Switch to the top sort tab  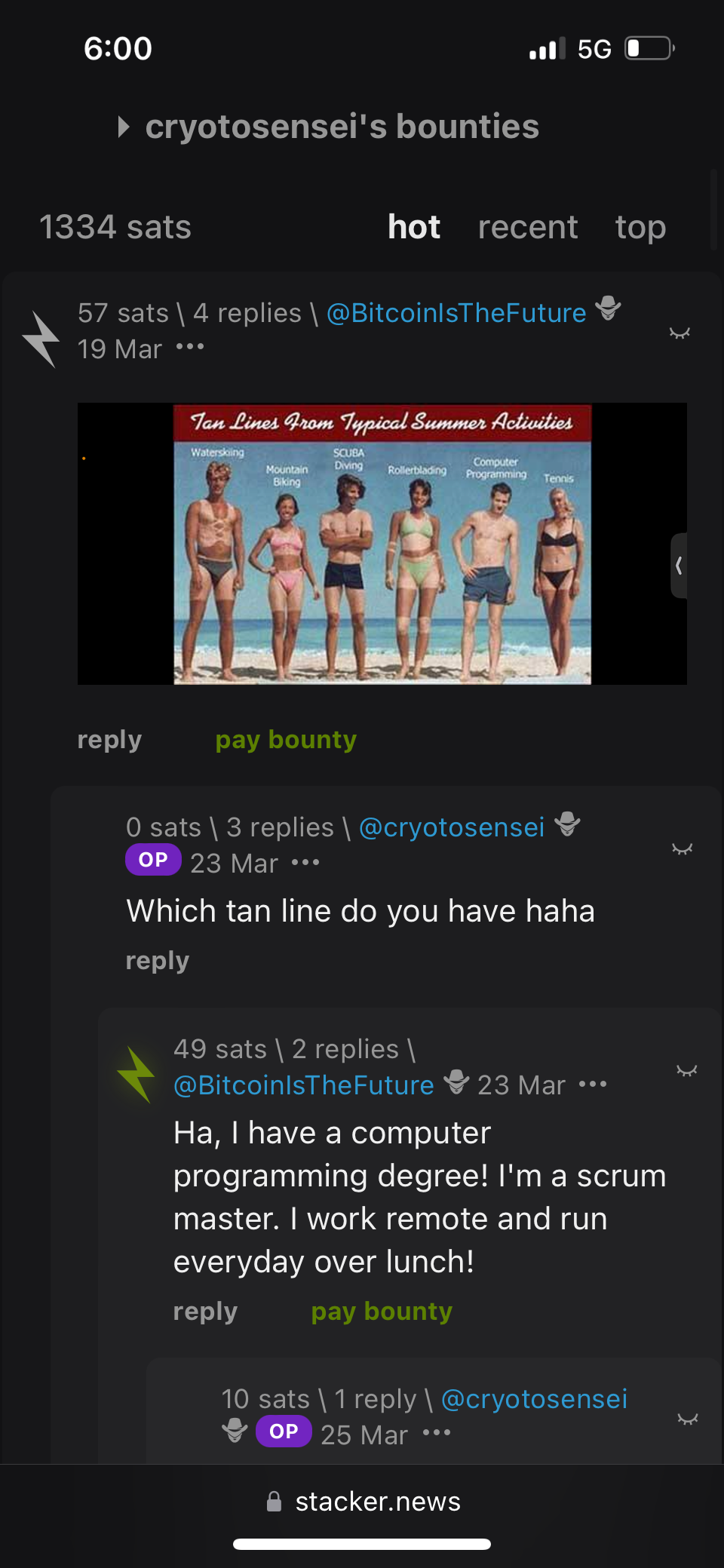point(640,227)
